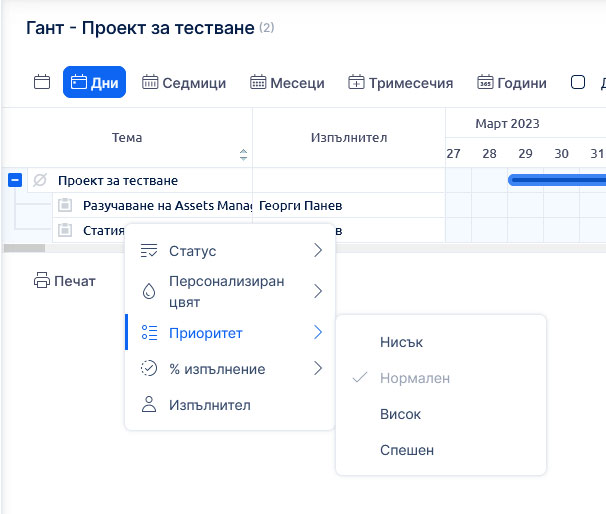Click day 30 in the timeline header

pos(561,153)
